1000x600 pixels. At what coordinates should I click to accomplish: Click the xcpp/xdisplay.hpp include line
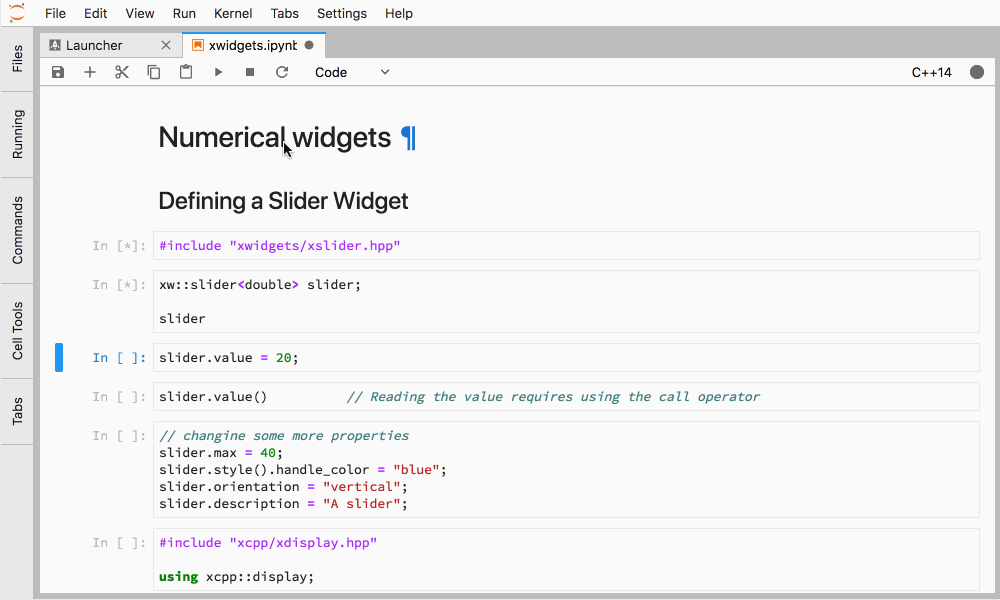coord(268,543)
